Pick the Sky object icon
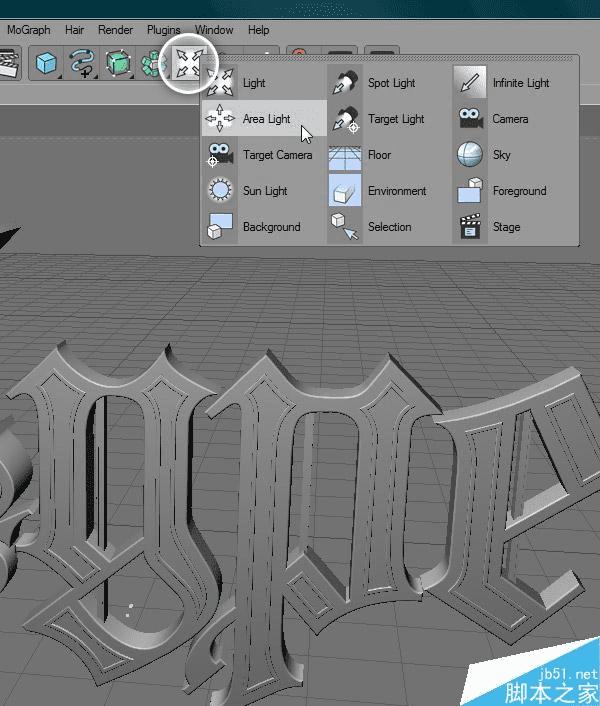The image size is (600, 706). [x=470, y=154]
